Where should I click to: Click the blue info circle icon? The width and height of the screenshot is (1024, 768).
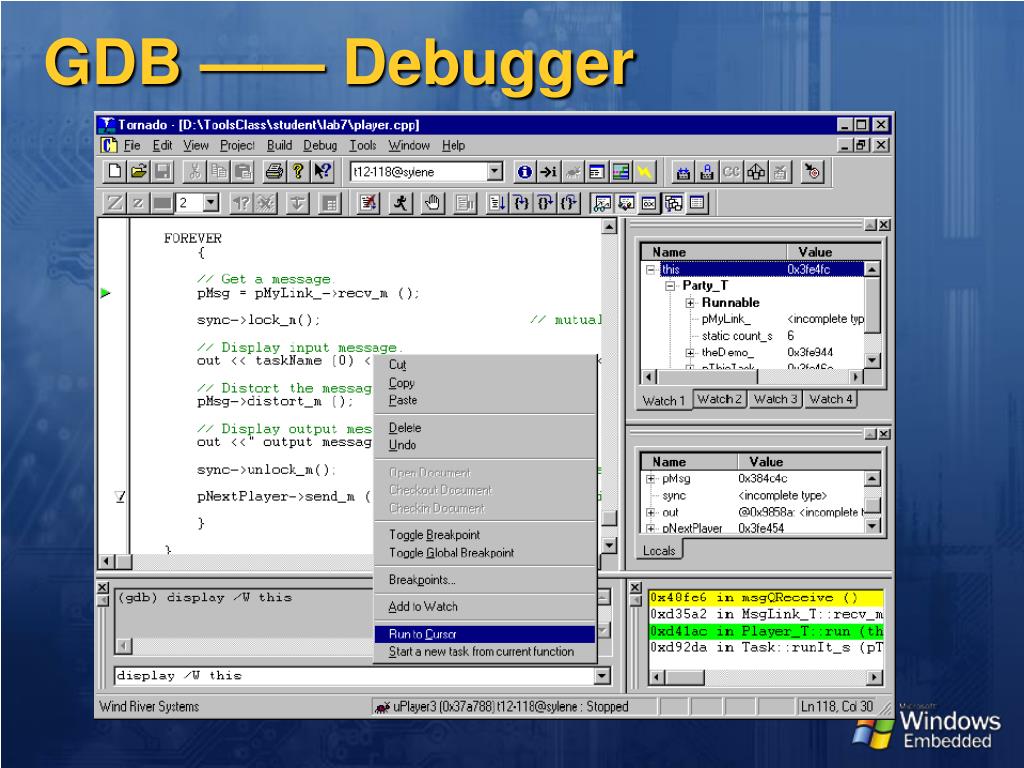pyautogui.click(x=526, y=172)
